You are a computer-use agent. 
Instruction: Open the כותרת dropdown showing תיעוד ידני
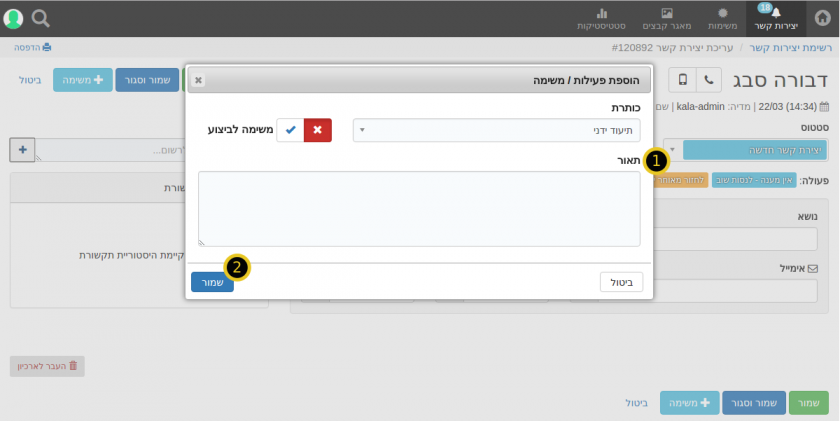click(x=496, y=130)
